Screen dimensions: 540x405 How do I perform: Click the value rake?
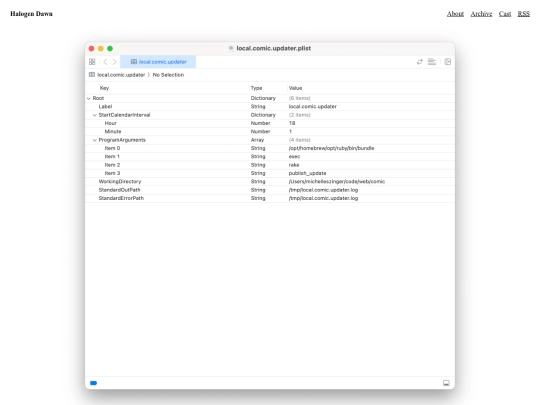pos(294,165)
